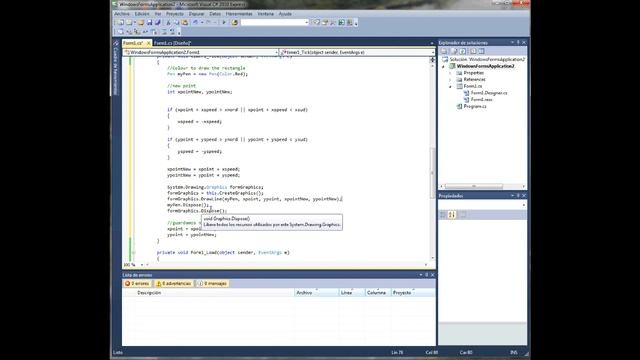Viewport: 640px width, 360px height.
Task: Expand the References folder
Action: pyautogui.click(x=451, y=80)
